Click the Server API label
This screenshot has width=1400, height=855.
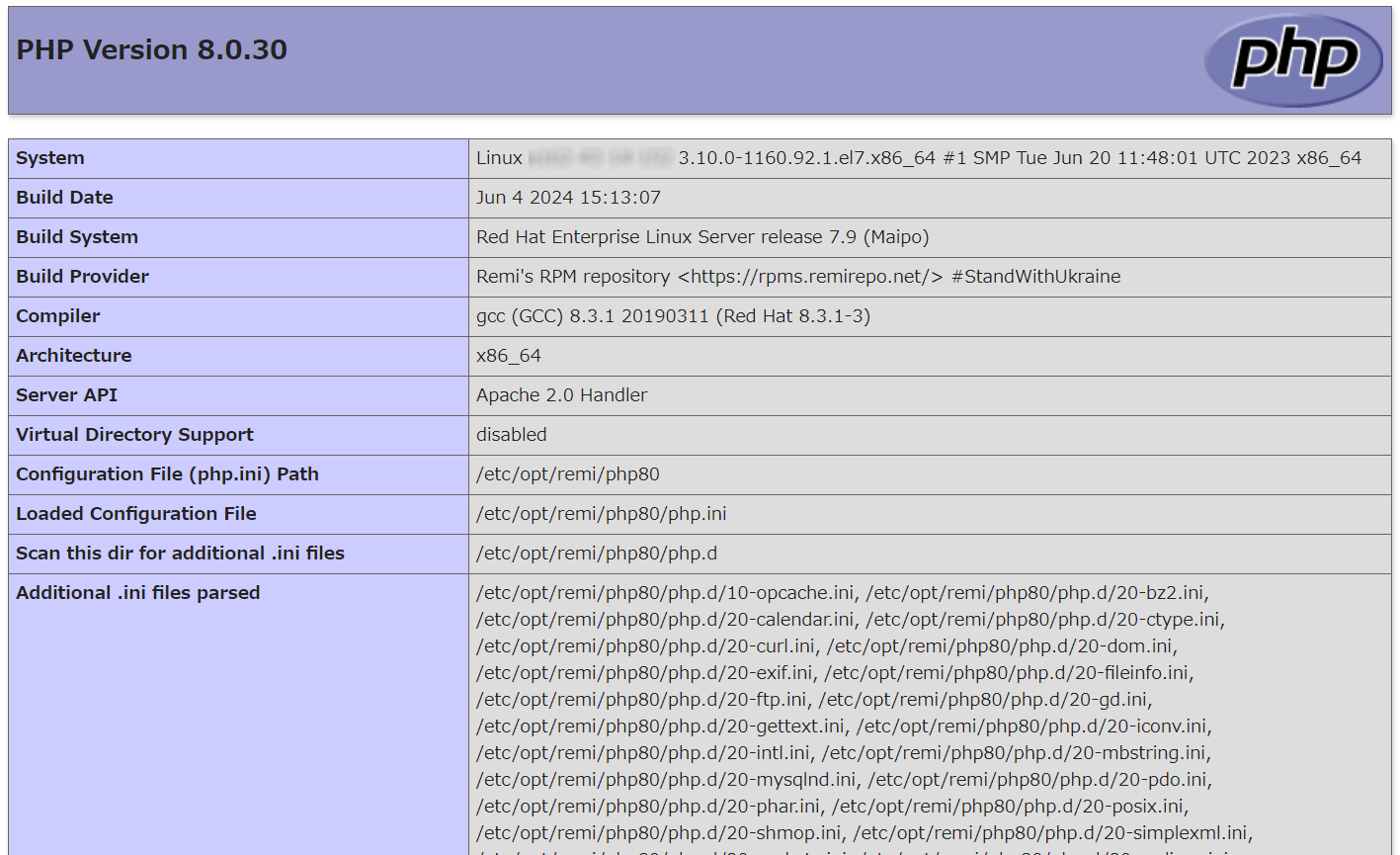pos(67,395)
